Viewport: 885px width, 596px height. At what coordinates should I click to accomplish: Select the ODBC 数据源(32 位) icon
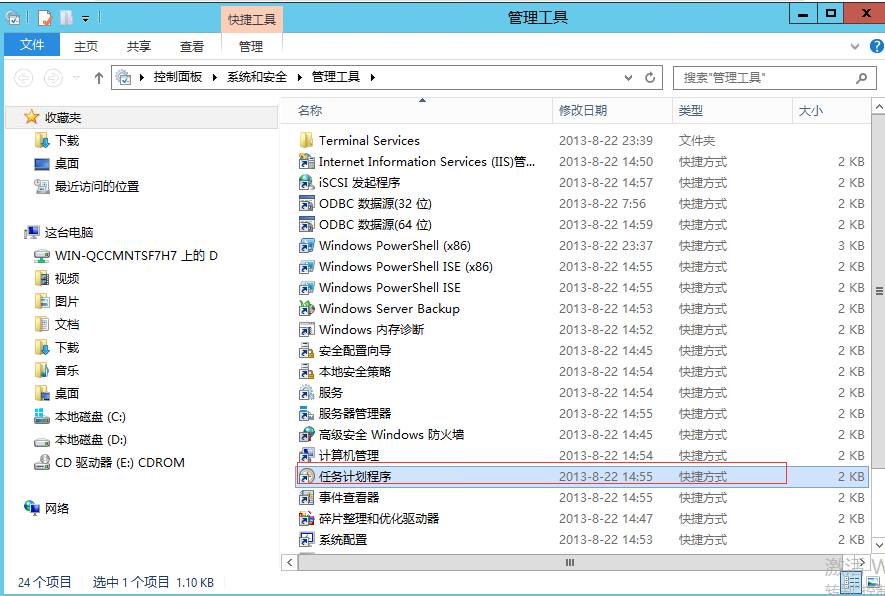click(x=306, y=203)
